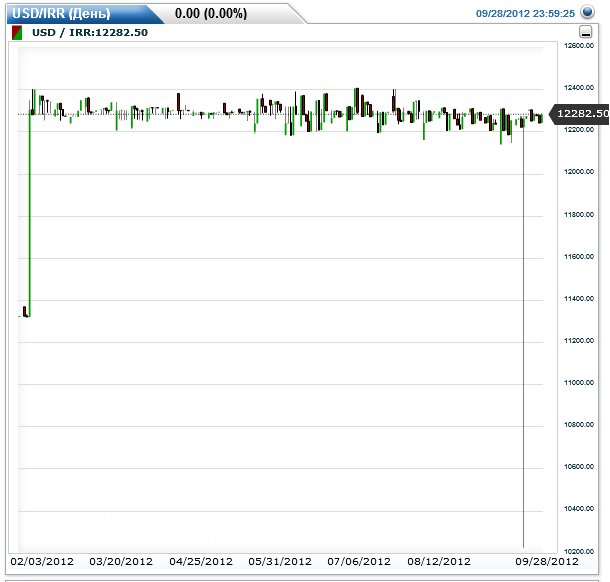Image resolution: width=610 pixels, height=582 pixels.
Task: Click the 10600.00 price axis label
Action: pyautogui.click(x=579, y=466)
